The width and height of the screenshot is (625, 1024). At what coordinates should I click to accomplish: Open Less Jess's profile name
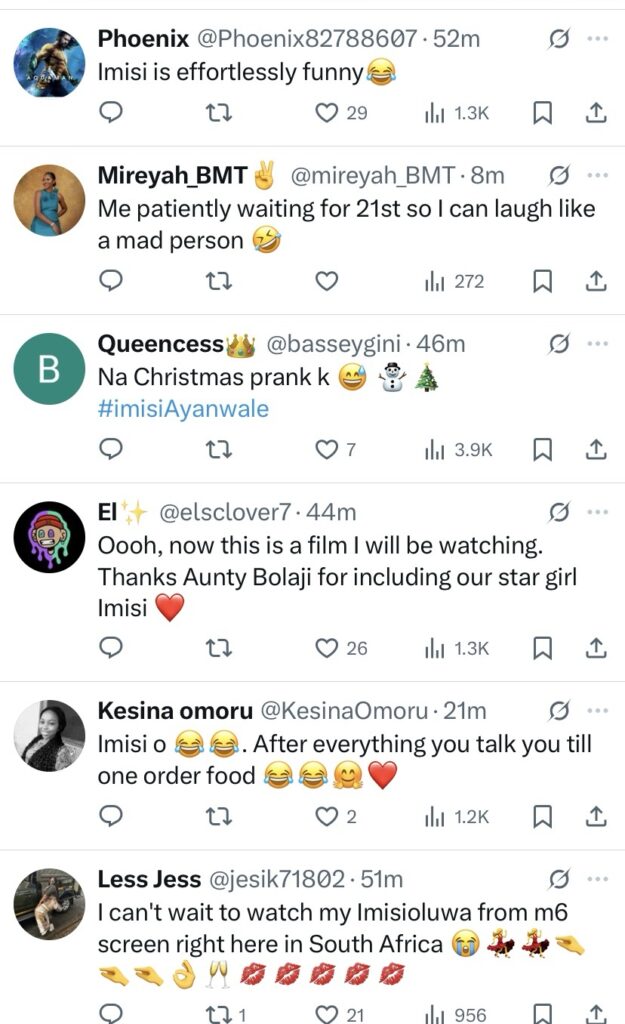pyautogui.click(x=151, y=879)
